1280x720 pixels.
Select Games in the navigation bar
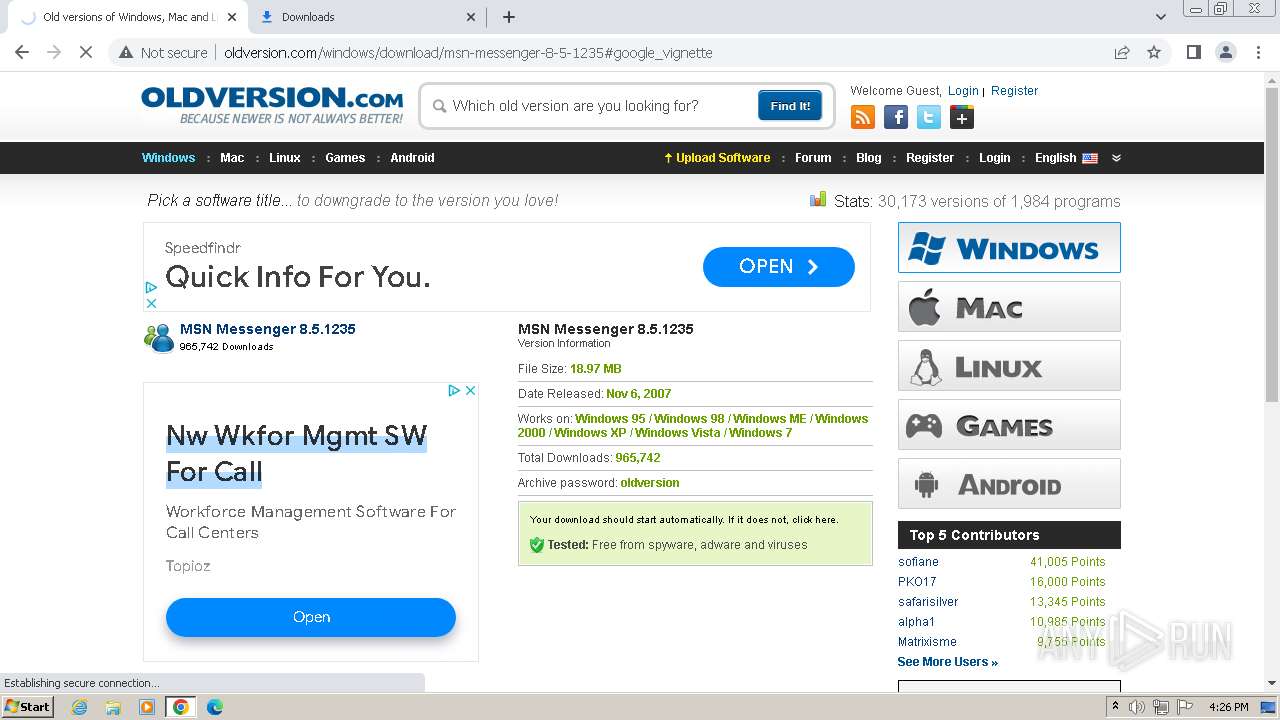point(345,158)
